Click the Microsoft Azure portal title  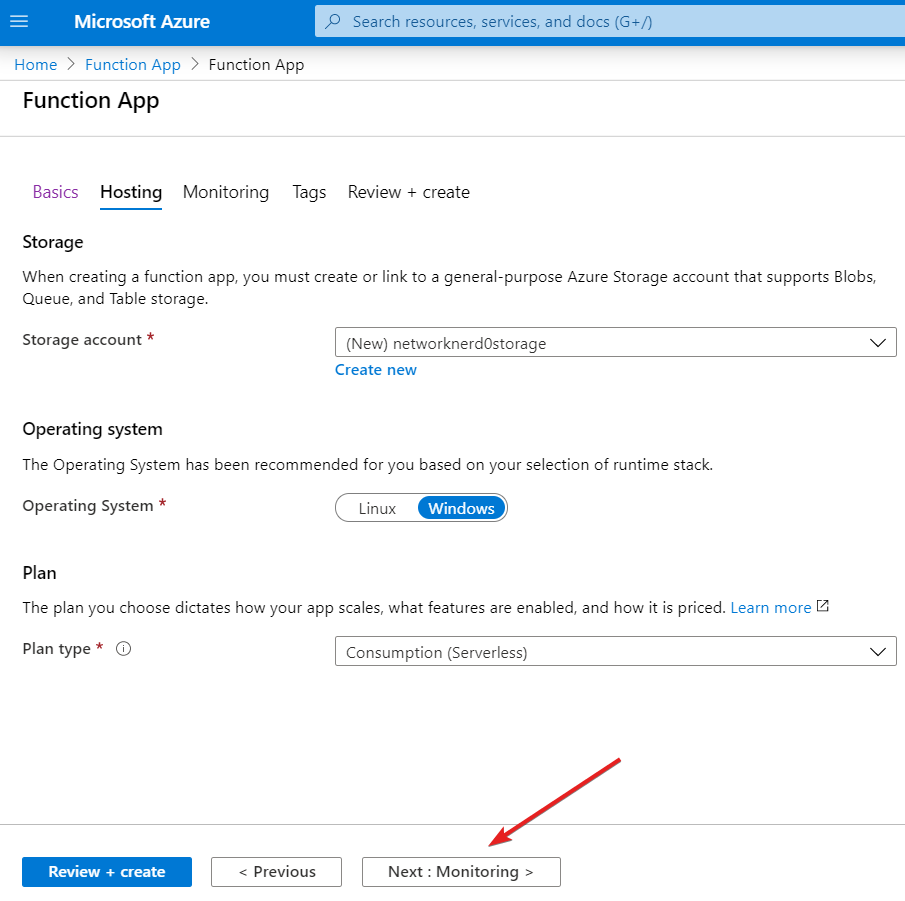[142, 21]
